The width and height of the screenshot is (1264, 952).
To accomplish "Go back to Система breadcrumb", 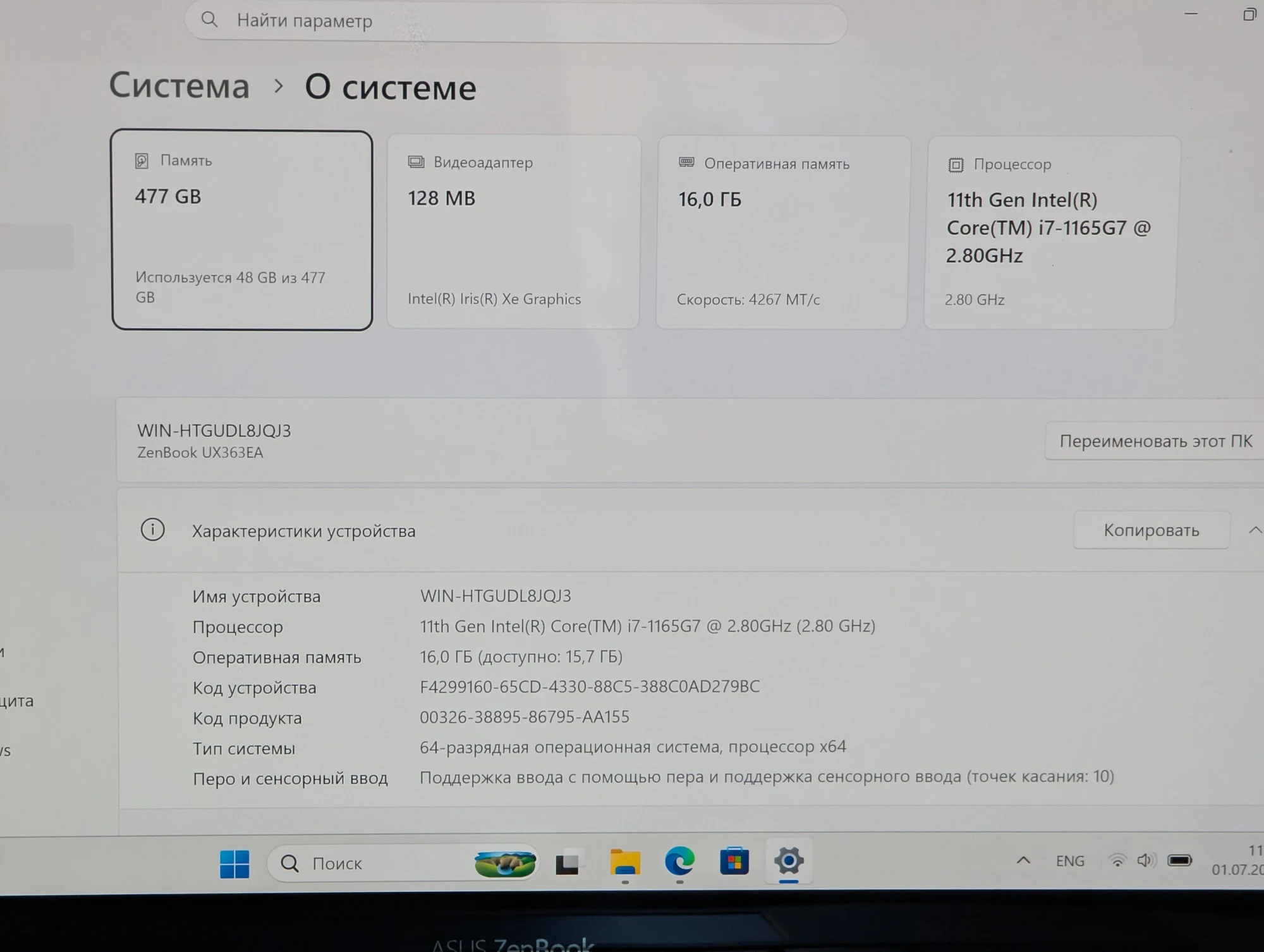I will (x=179, y=85).
